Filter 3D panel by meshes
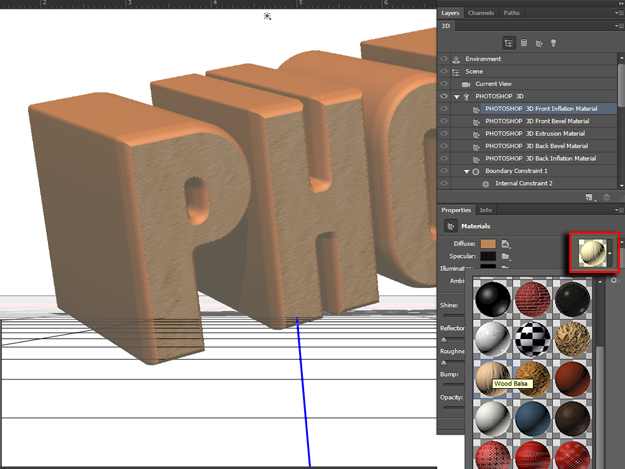This screenshot has height=469, width=625. (x=523, y=43)
